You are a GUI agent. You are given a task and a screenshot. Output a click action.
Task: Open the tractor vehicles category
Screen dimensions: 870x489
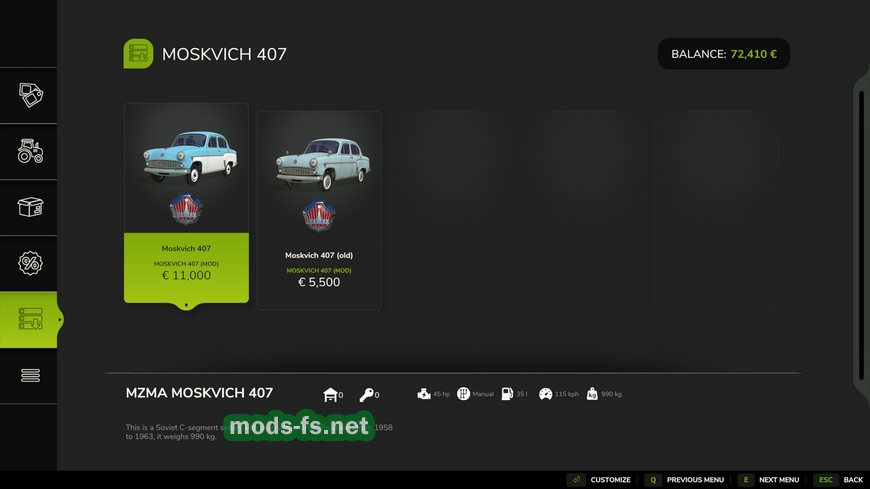point(30,151)
